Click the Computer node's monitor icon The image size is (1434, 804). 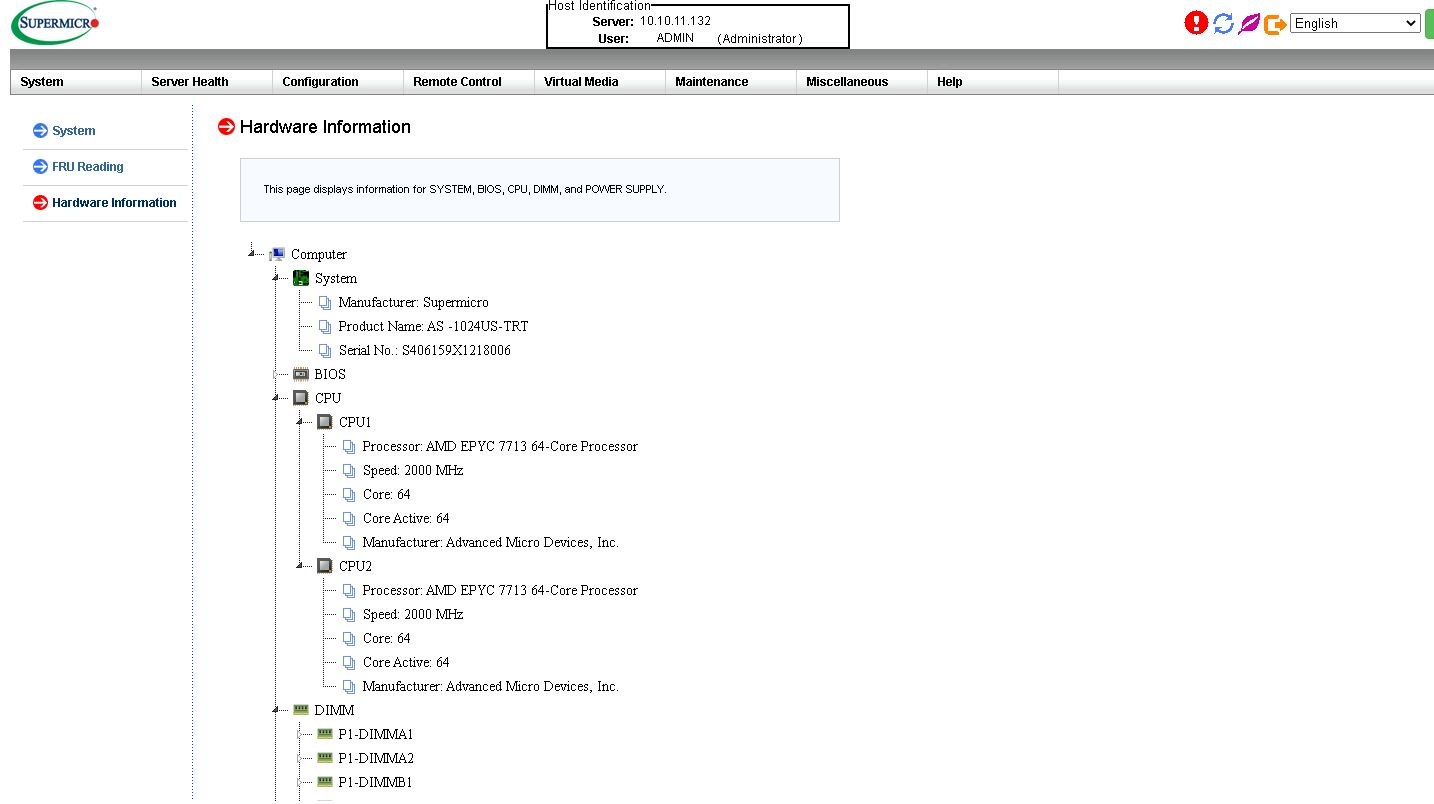pos(277,254)
